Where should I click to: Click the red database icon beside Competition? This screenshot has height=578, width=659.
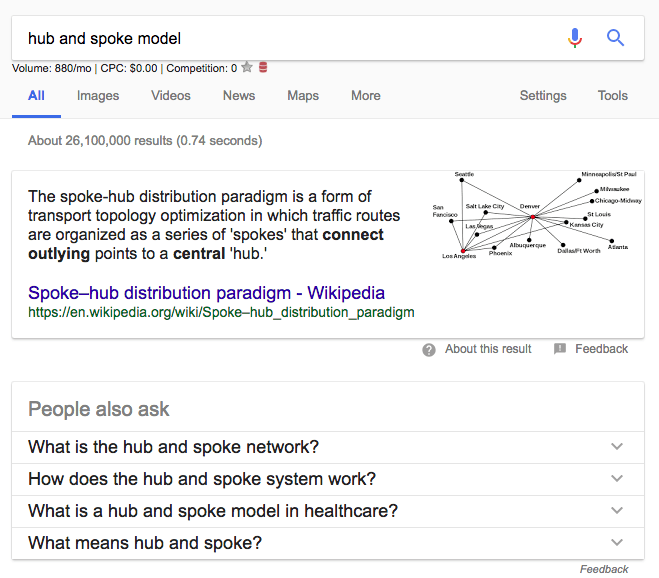(263, 68)
